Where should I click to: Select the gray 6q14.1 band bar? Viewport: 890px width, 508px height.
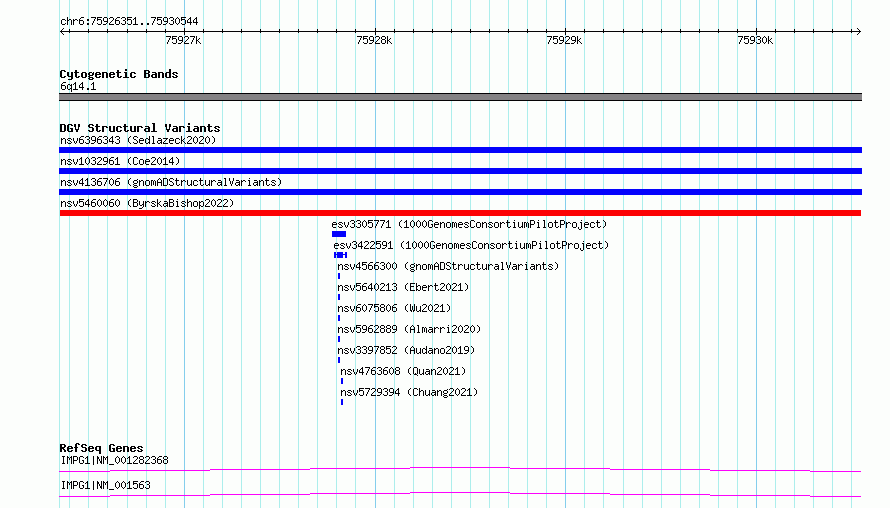pos(460,97)
